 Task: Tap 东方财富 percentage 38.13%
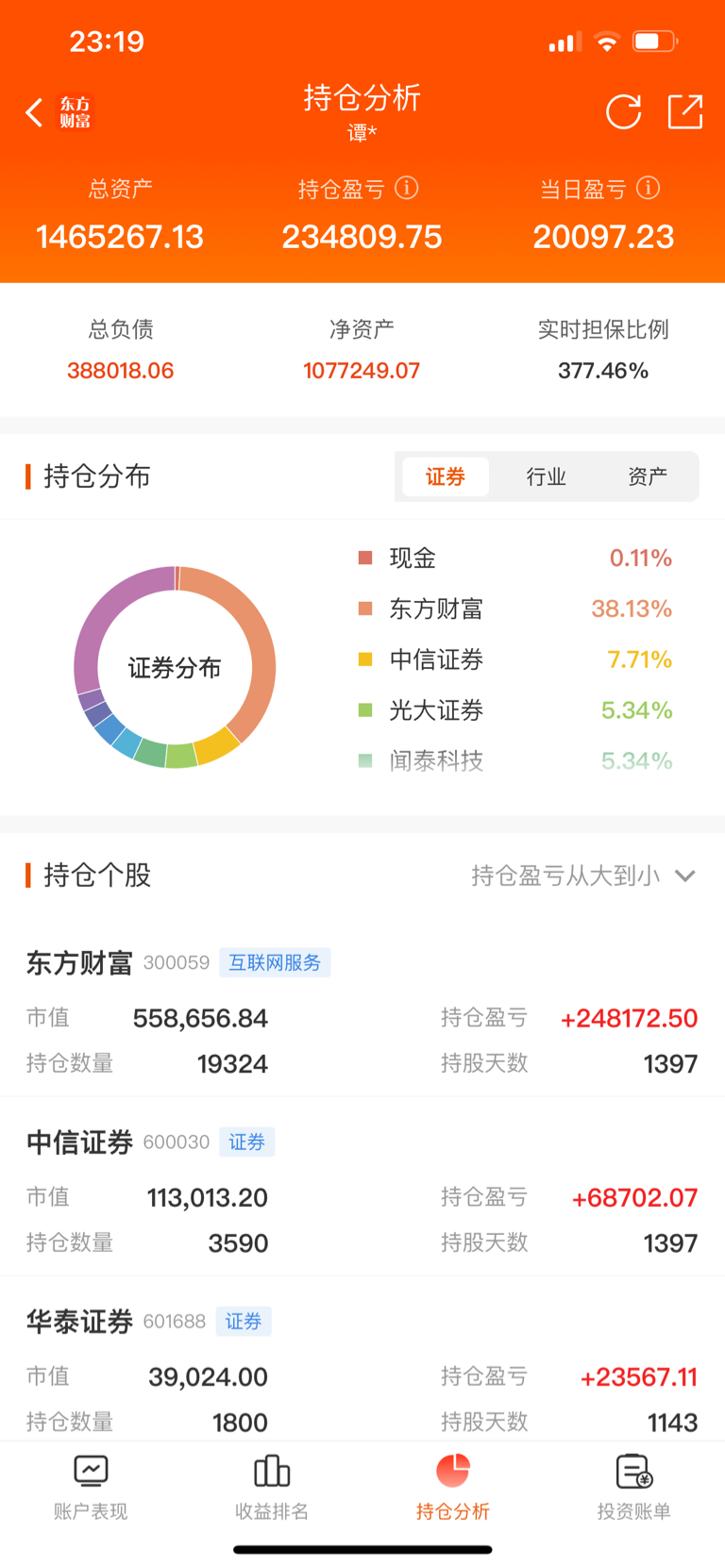tap(632, 609)
